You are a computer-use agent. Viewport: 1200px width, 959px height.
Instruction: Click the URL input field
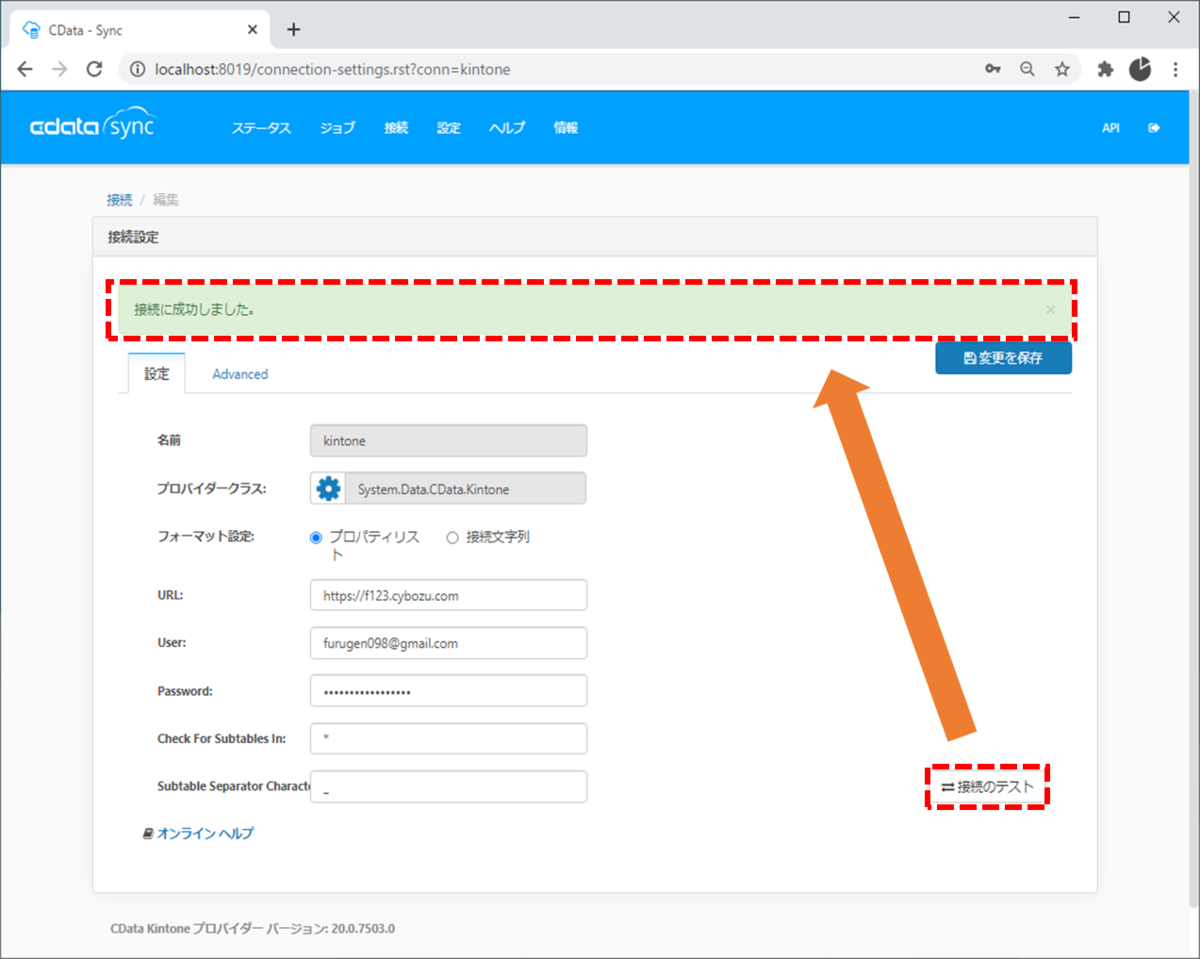448,595
